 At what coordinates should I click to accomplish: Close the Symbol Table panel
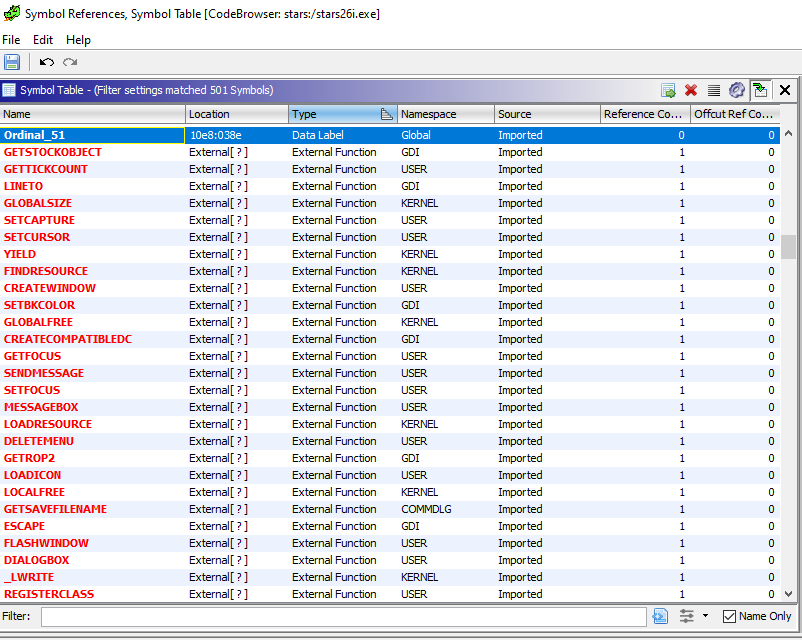click(x=785, y=91)
